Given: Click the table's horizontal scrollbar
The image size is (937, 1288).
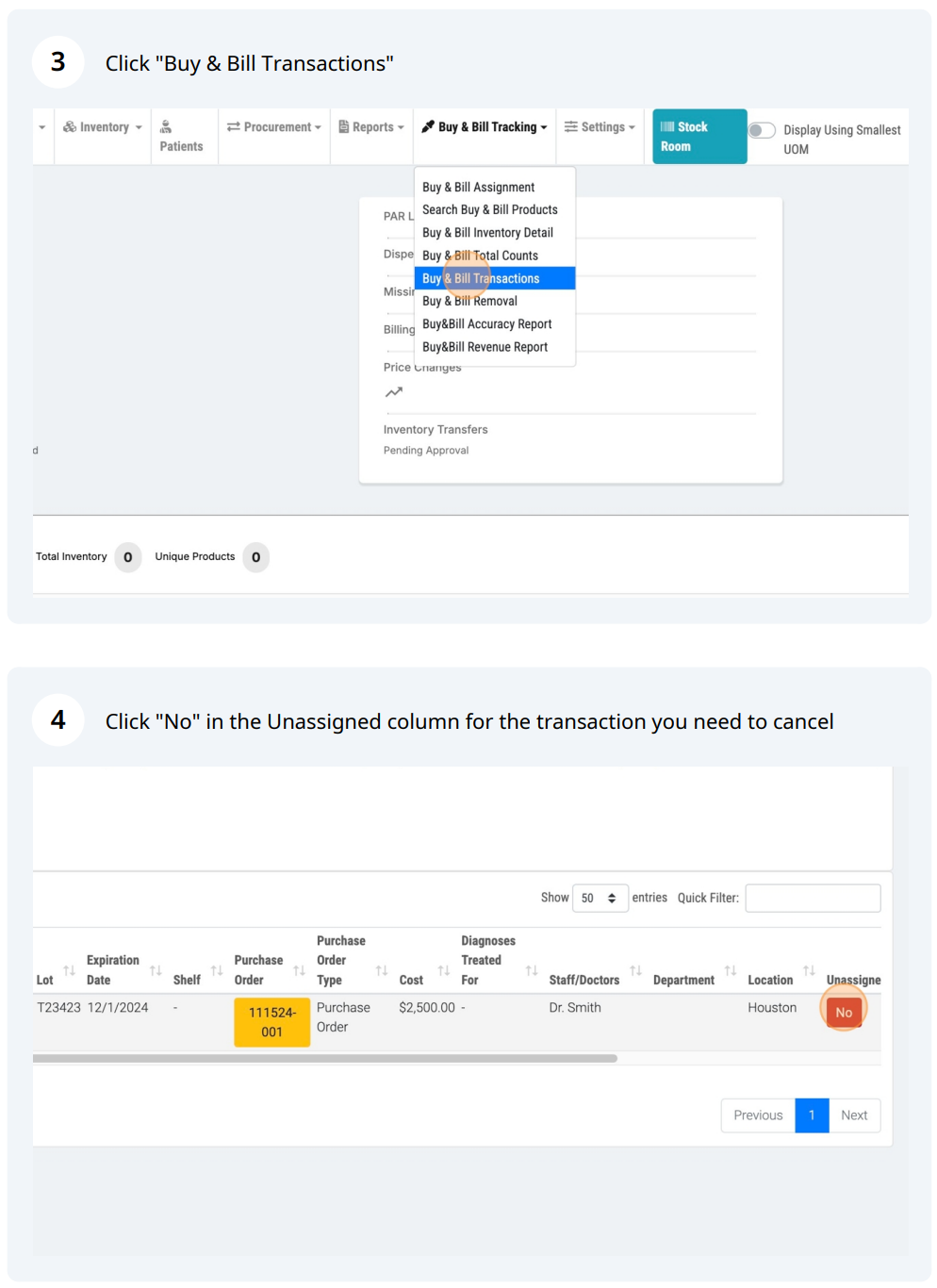Looking at the screenshot, I should click(x=325, y=1058).
